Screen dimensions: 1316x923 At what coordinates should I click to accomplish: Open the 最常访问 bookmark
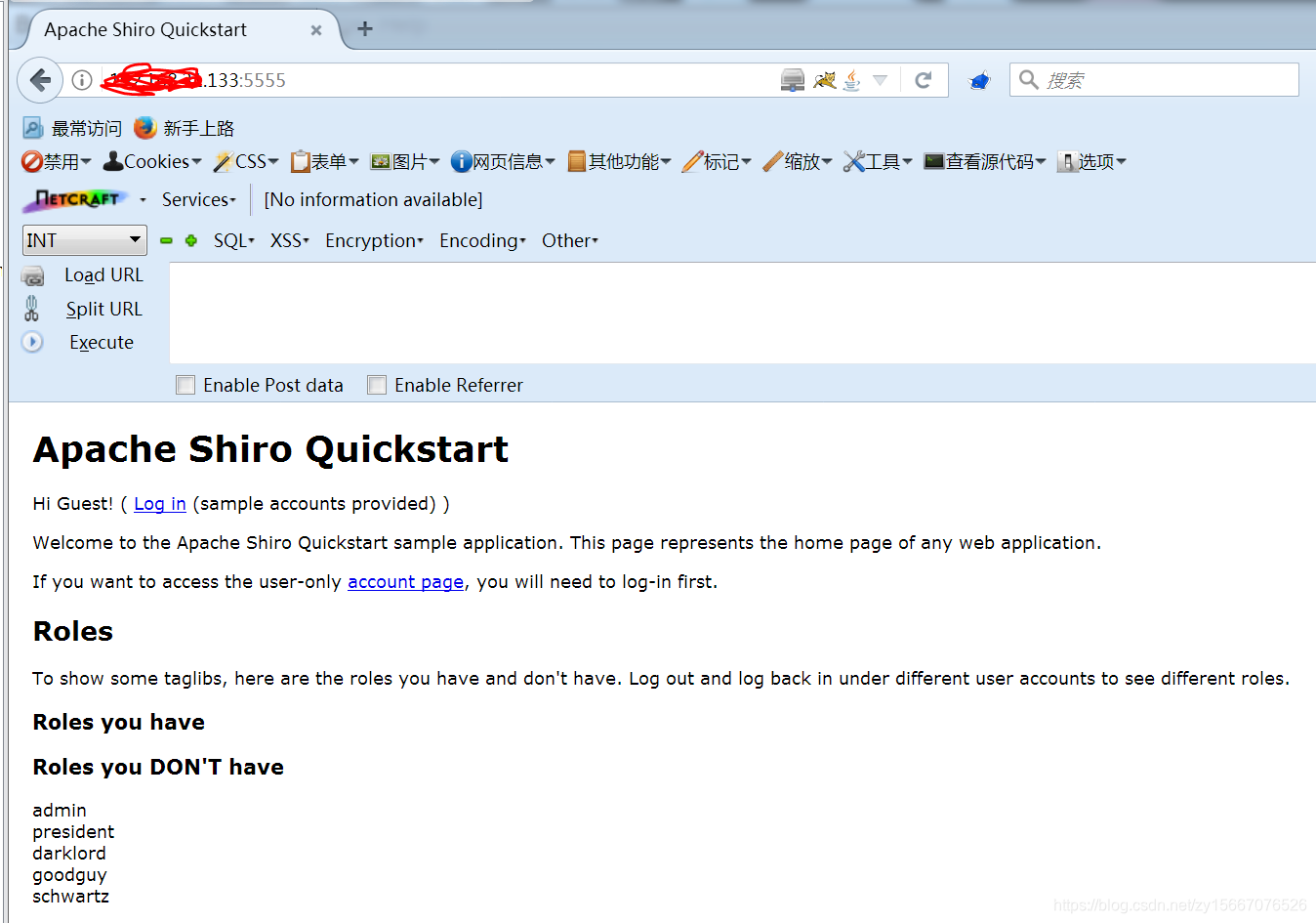(x=72, y=128)
